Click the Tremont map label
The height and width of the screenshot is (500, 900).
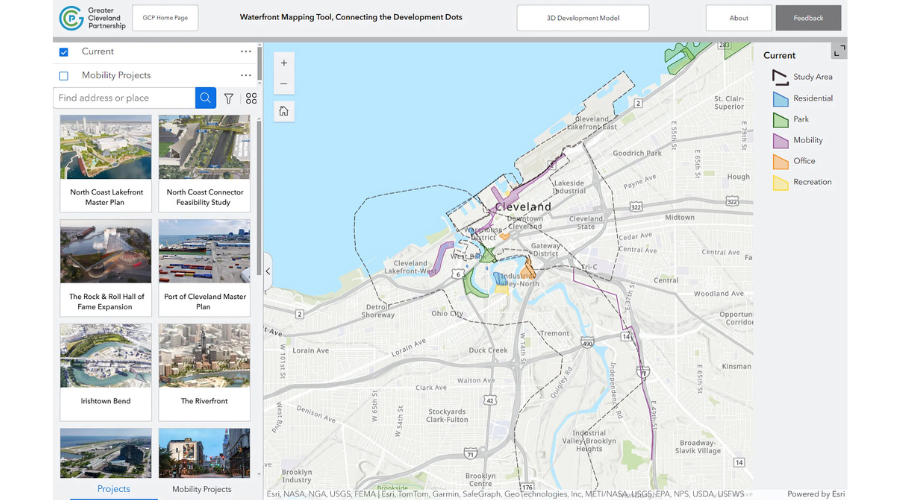click(554, 334)
